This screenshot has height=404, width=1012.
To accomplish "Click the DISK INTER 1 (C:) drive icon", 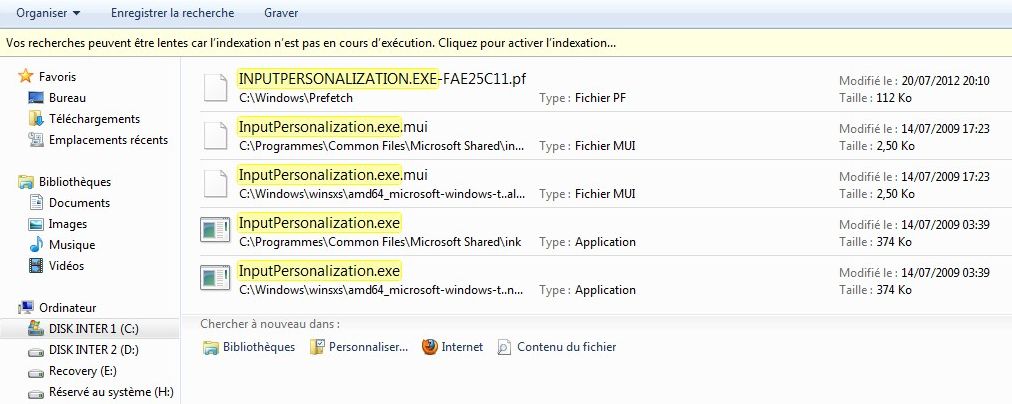I will pyautogui.click(x=36, y=329).
